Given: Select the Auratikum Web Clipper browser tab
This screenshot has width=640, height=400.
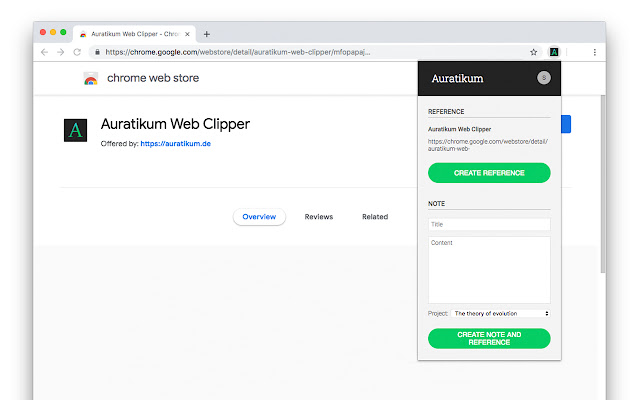Looking at the screenshot, I should pos(134,34).
